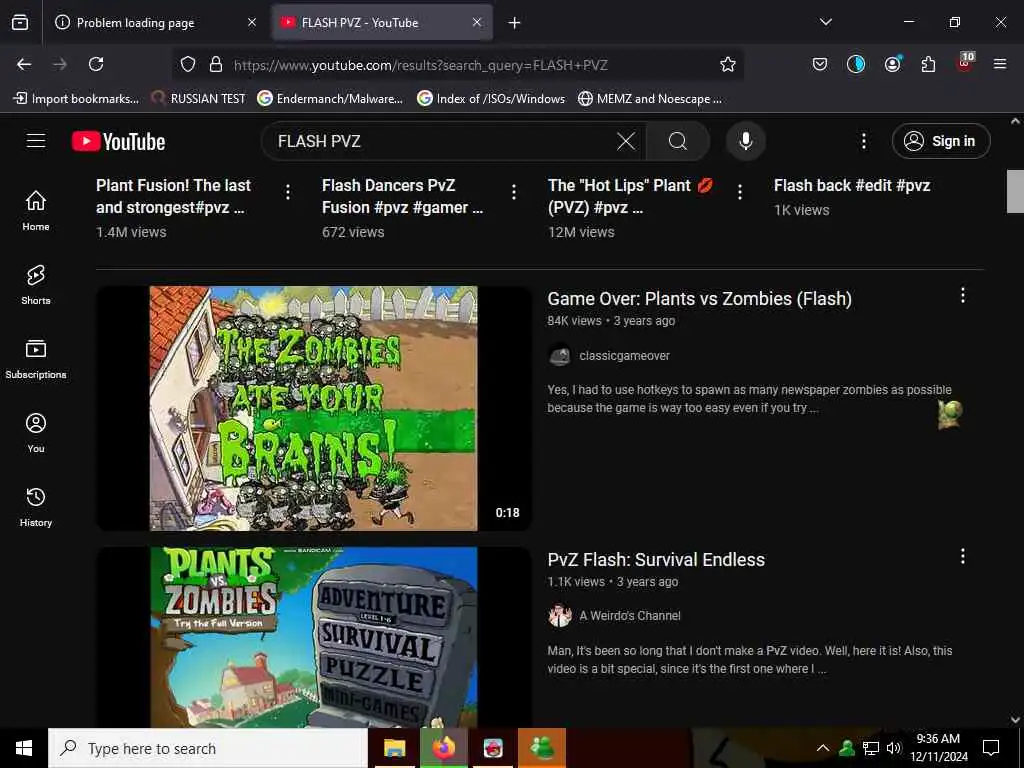This screenshot has width=1024, height=768.
Task: Go to YouTube home via logo
Action: [118, 141]
